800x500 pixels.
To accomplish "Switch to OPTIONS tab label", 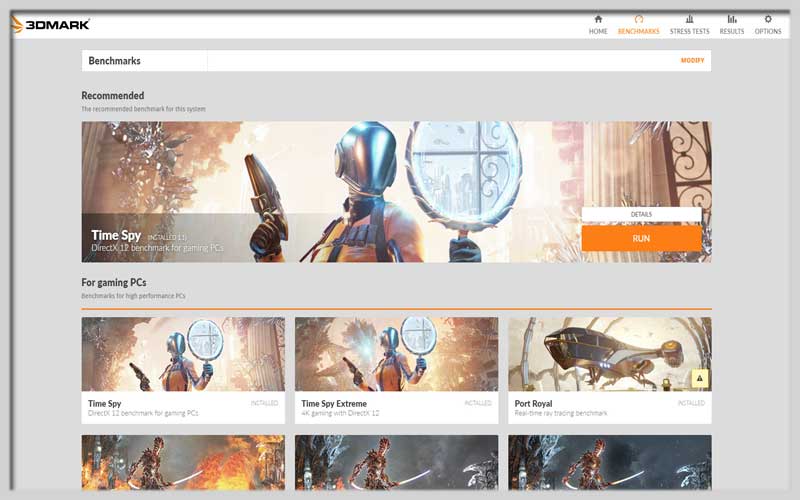I will point(768,31).
